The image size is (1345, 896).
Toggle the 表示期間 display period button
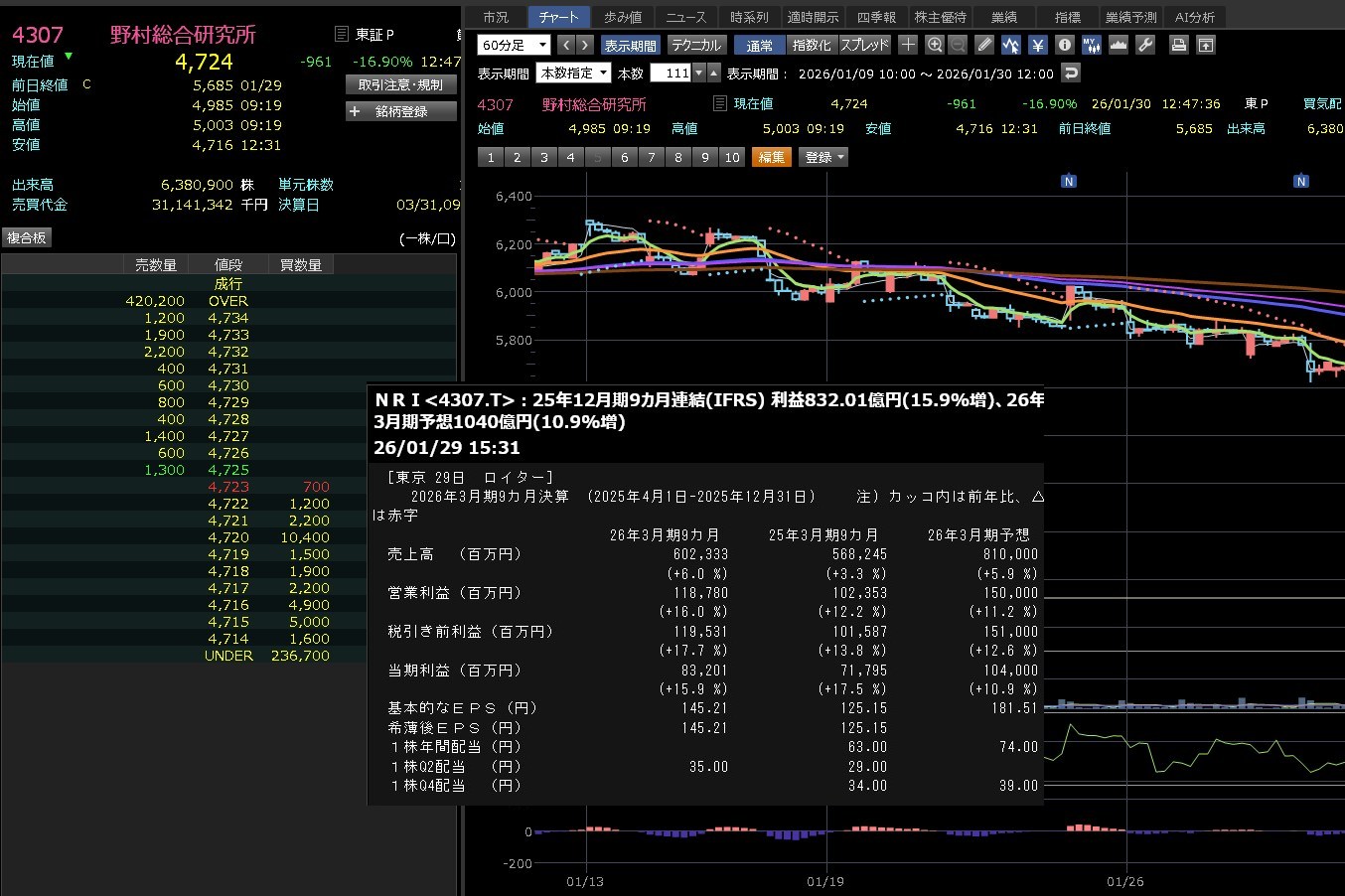pos(630,46)
